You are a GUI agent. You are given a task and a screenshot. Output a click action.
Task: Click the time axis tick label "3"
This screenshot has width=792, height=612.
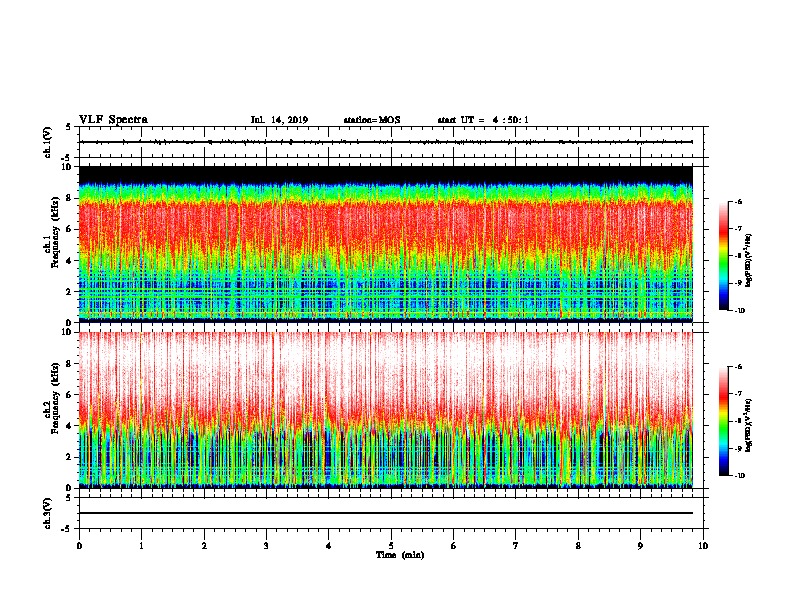266,546
